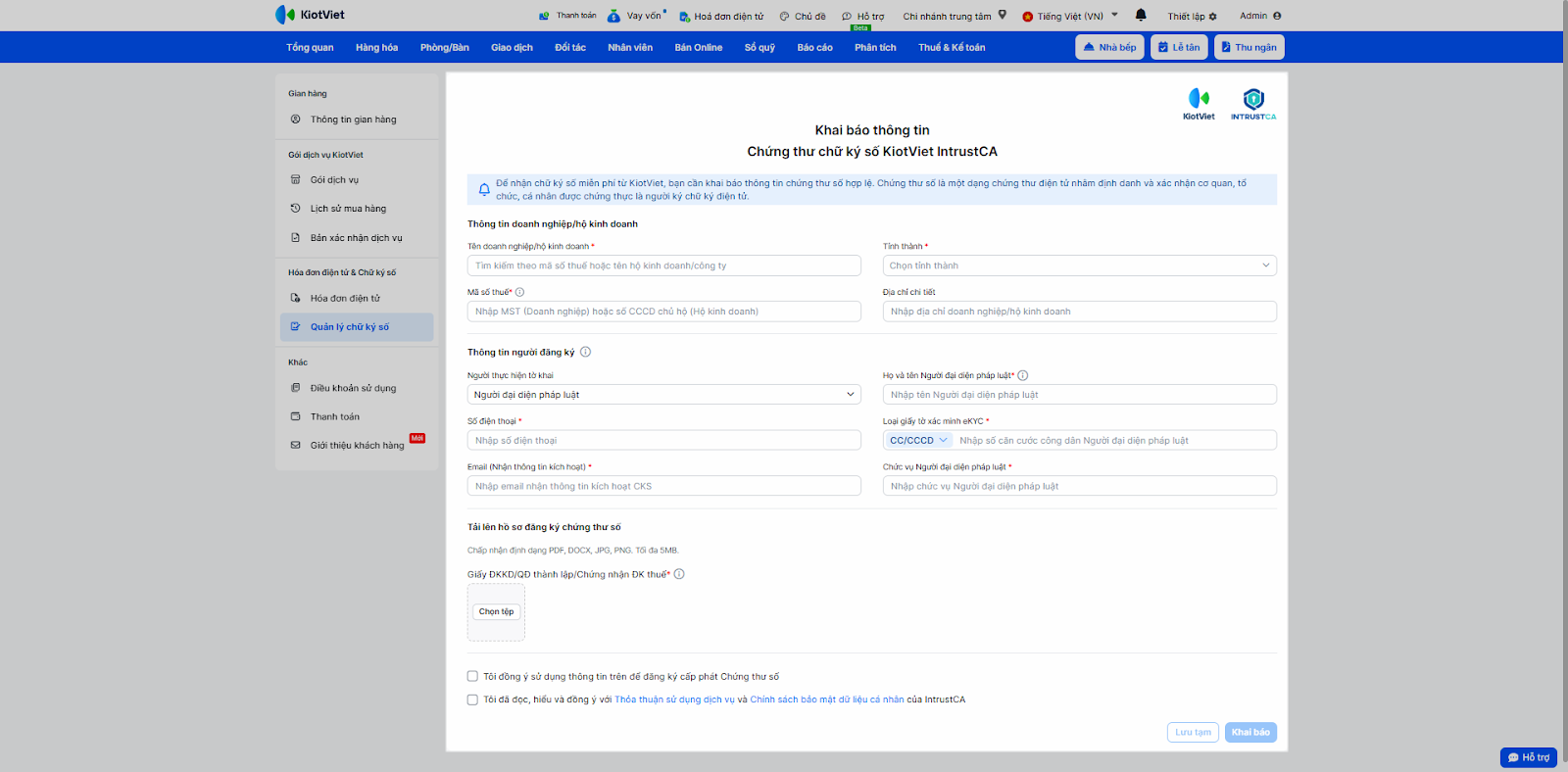Open the Bán Online menu
Screen dimensions: 1568x772
tap(699, 47)
